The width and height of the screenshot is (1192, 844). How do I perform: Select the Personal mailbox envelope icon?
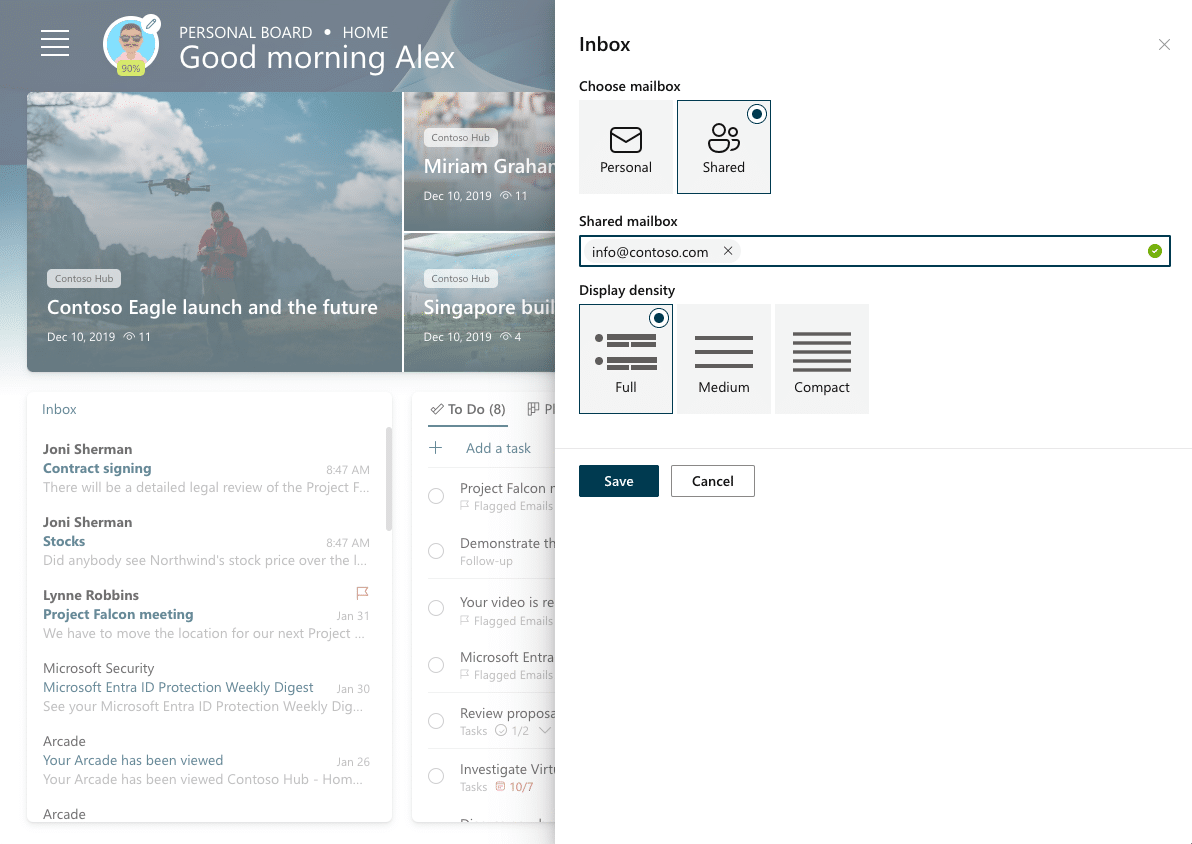tap(625, 140)
